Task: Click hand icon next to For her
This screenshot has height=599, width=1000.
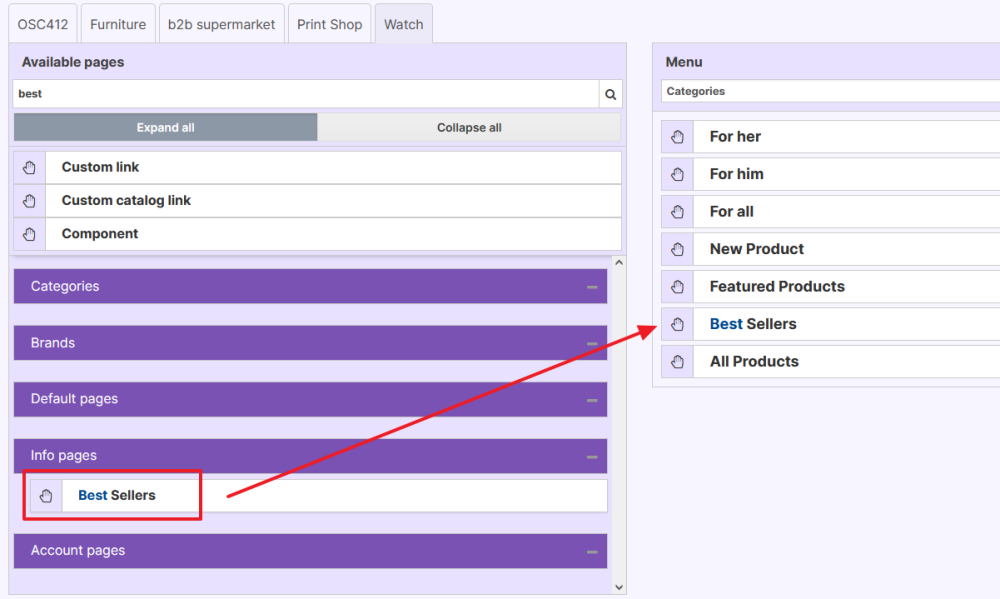Action: click(677, 137)
